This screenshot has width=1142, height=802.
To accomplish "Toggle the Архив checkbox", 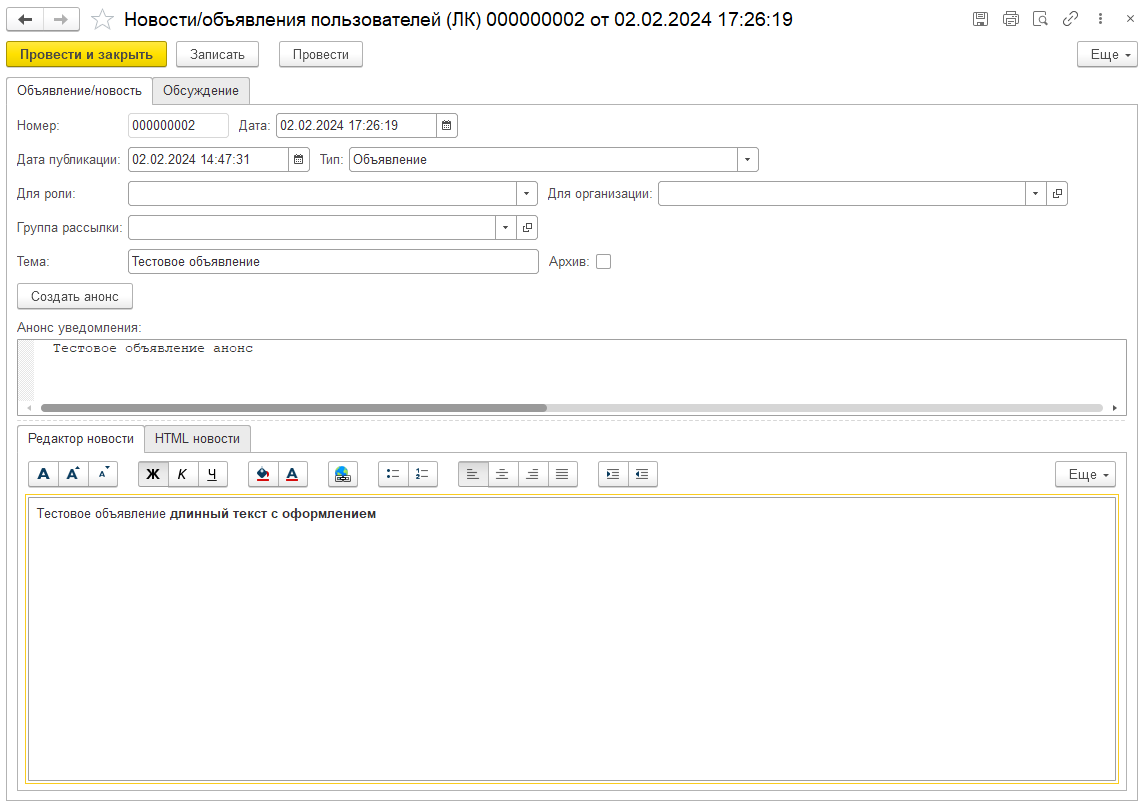I will tap(603, 262).
